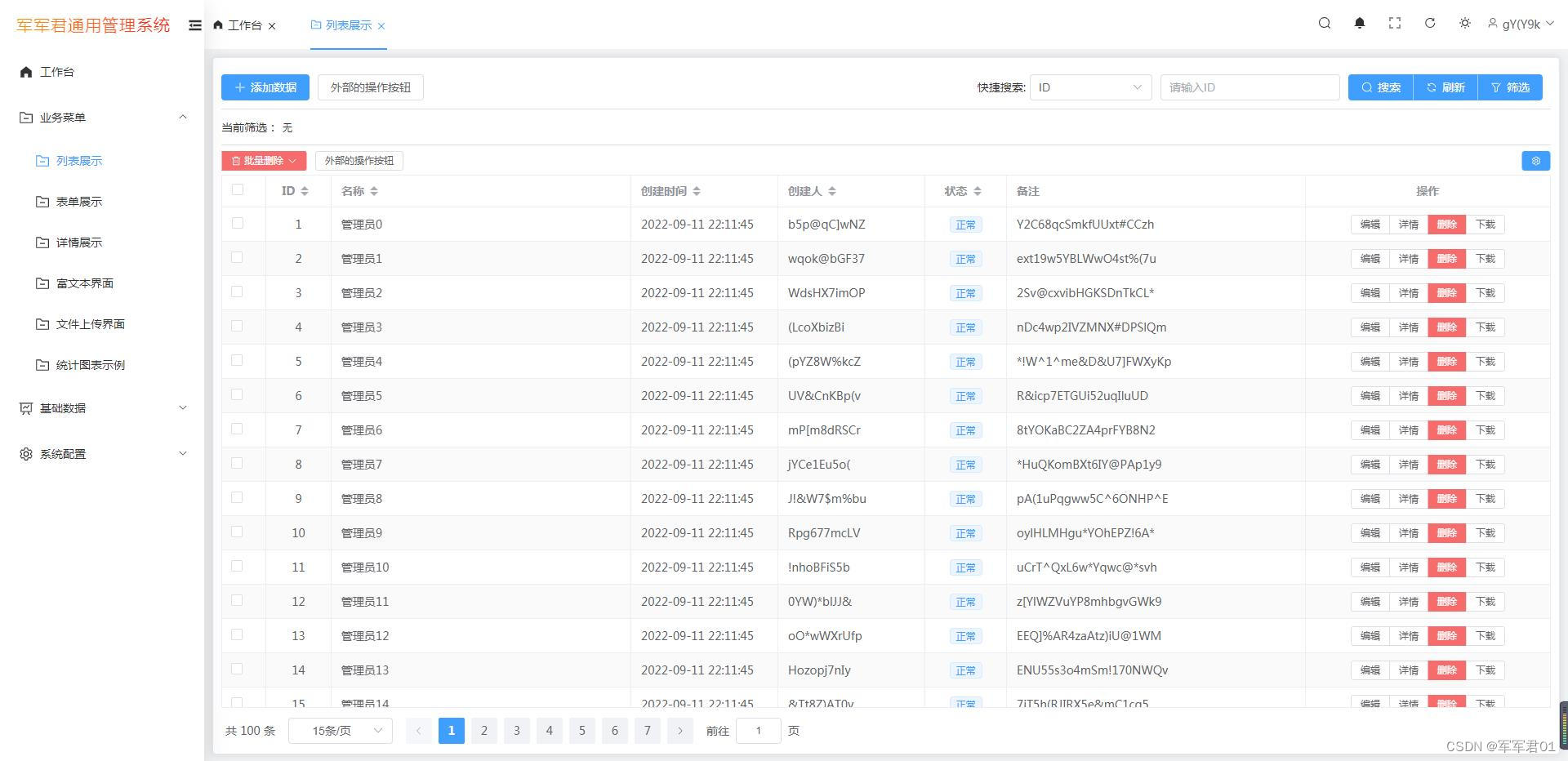Click 下载 for 管理员6 row
Screen dimensions: 1568x761
click(x=1486, y=430)
